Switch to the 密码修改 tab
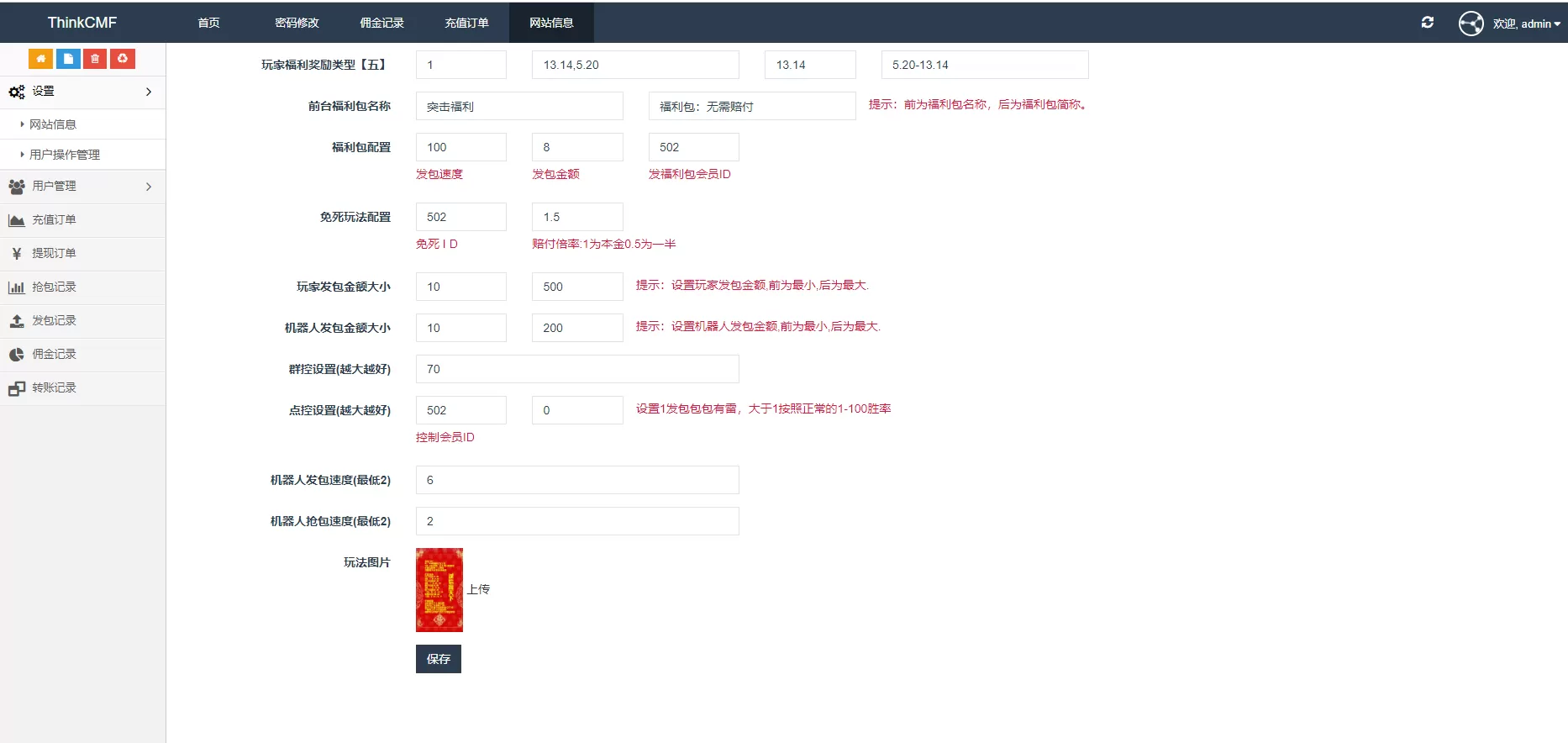 [297, 23]
